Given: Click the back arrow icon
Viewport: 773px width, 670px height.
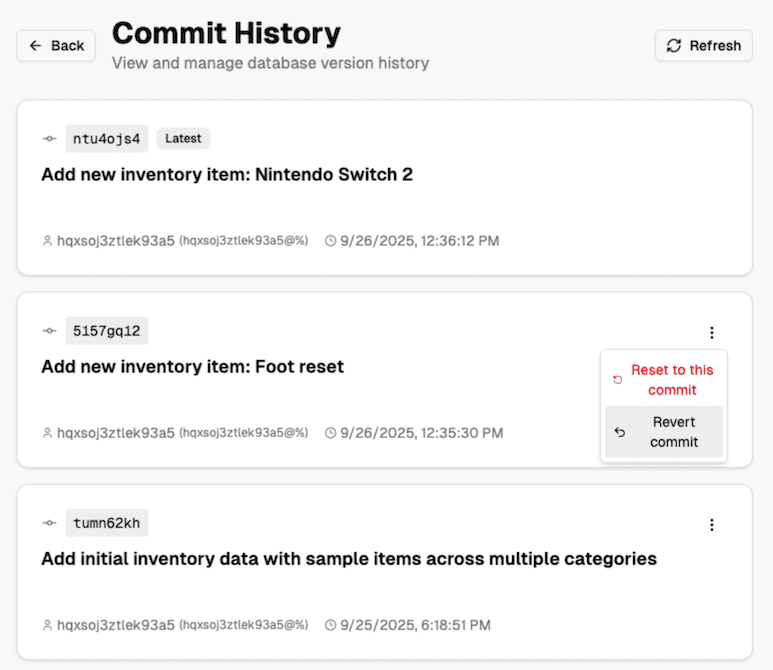Looking at the screenshot, I should [36, 46].
